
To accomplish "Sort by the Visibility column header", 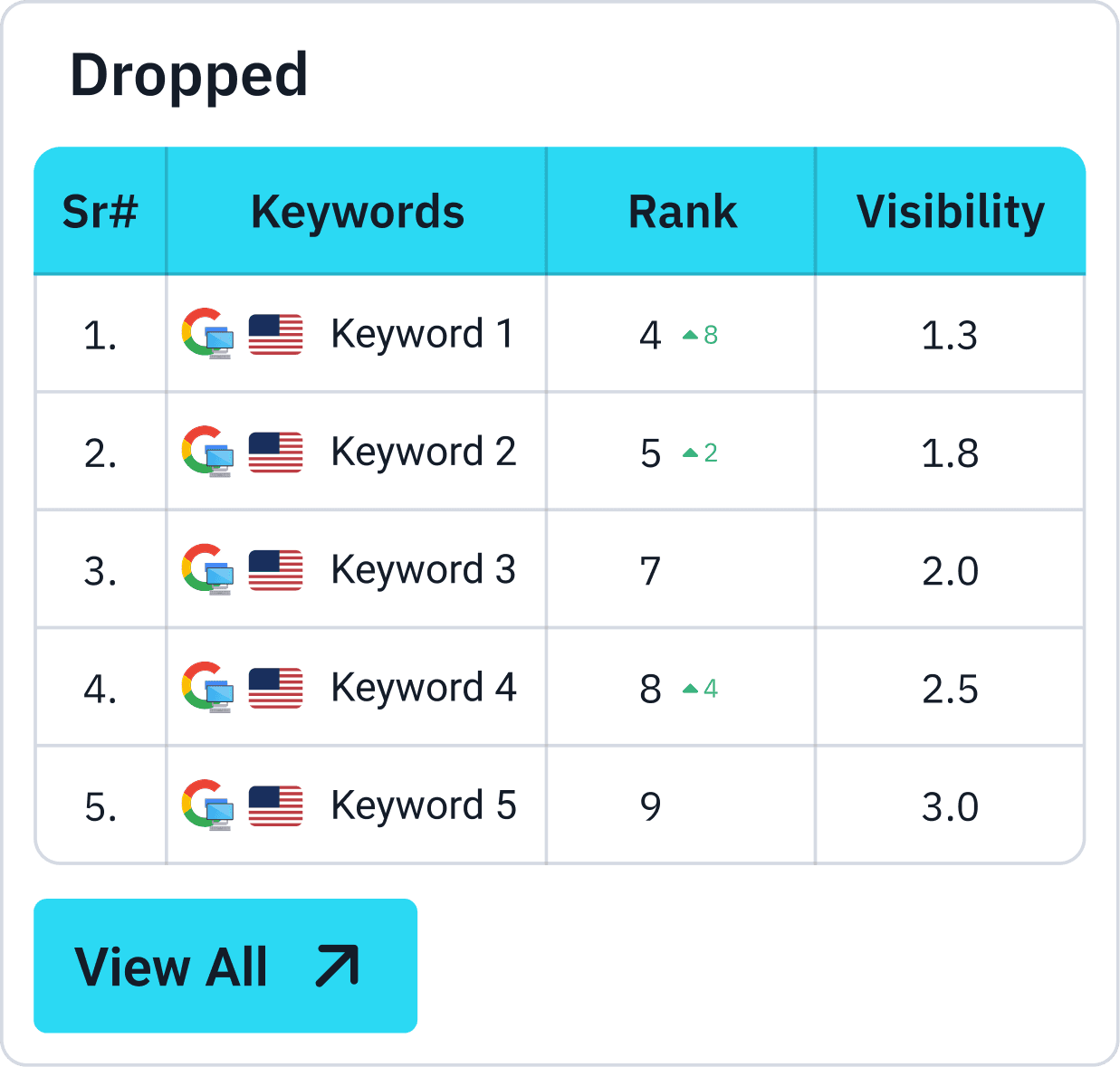I will point(950,212).
